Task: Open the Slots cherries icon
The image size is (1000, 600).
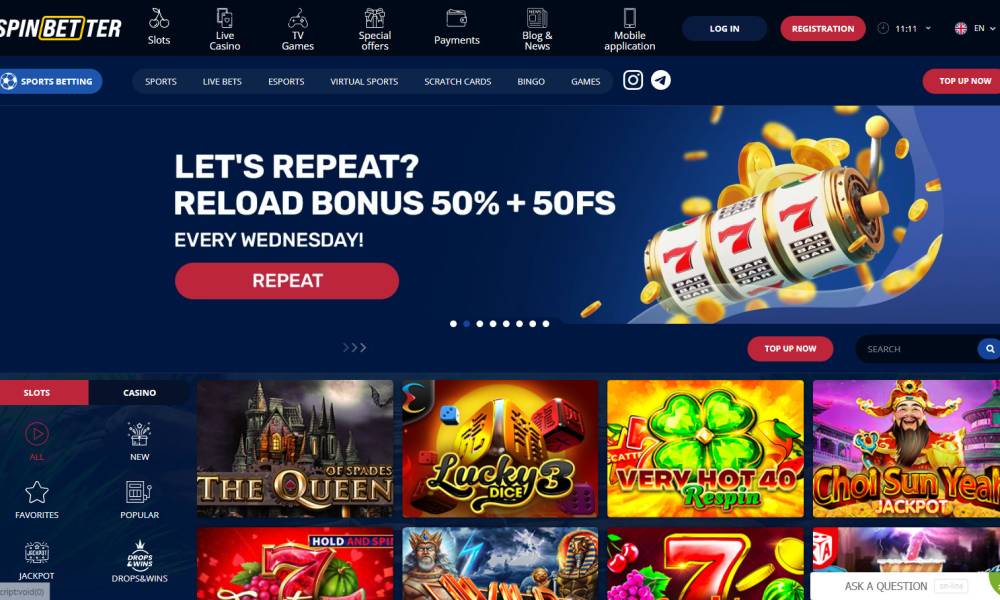Action: (159, 18)
